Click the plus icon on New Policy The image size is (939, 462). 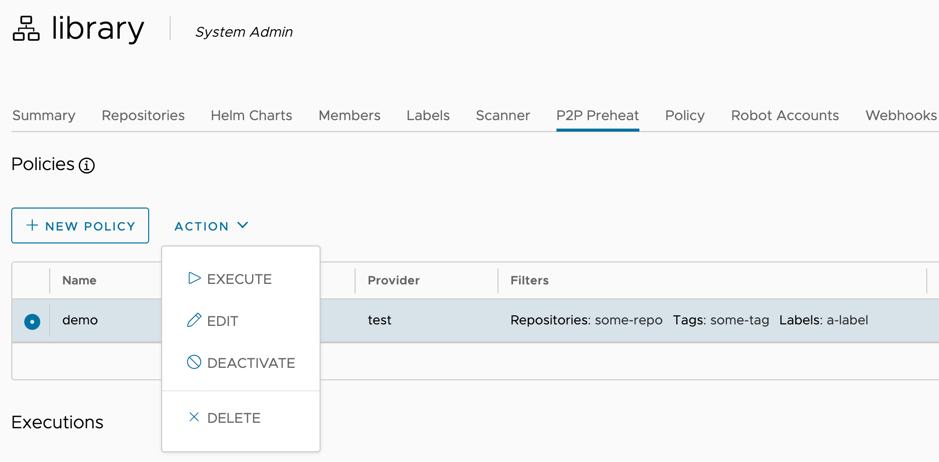pos(32,226)
